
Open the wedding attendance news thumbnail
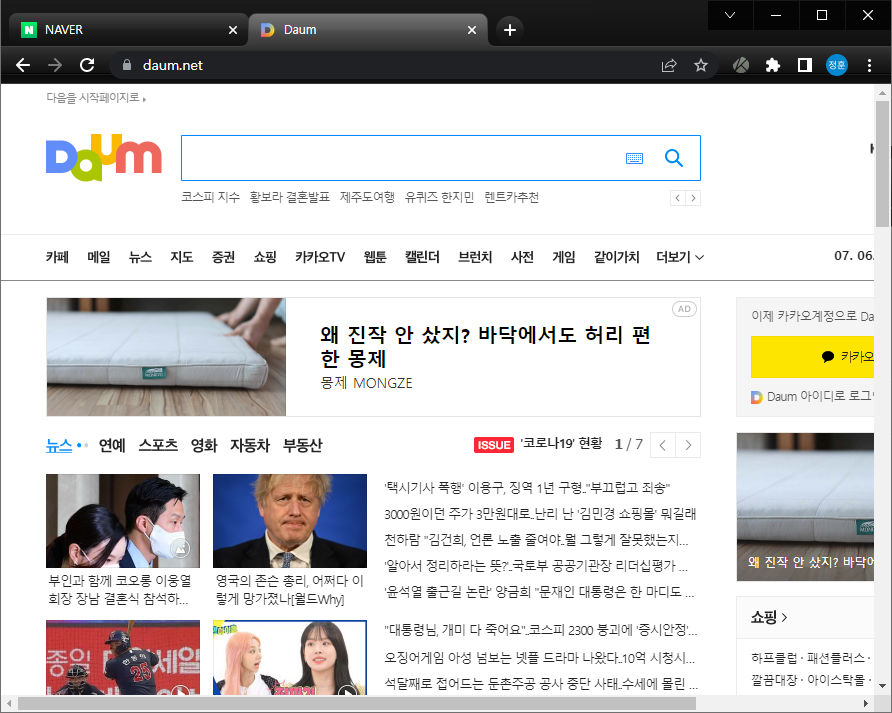[123, 521]
